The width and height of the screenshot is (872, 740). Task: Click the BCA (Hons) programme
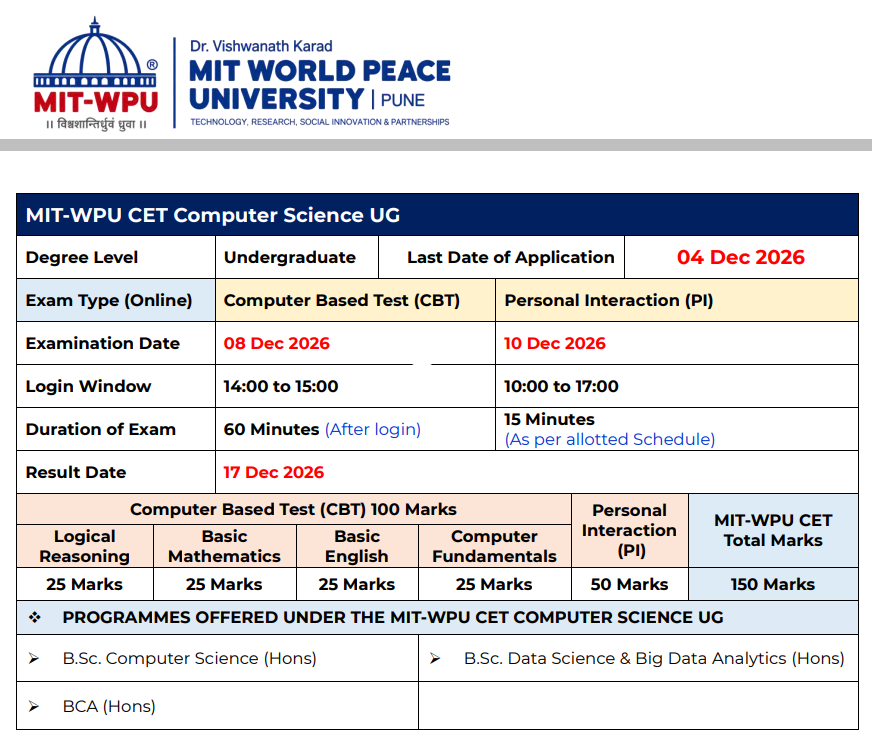point(109,707)
